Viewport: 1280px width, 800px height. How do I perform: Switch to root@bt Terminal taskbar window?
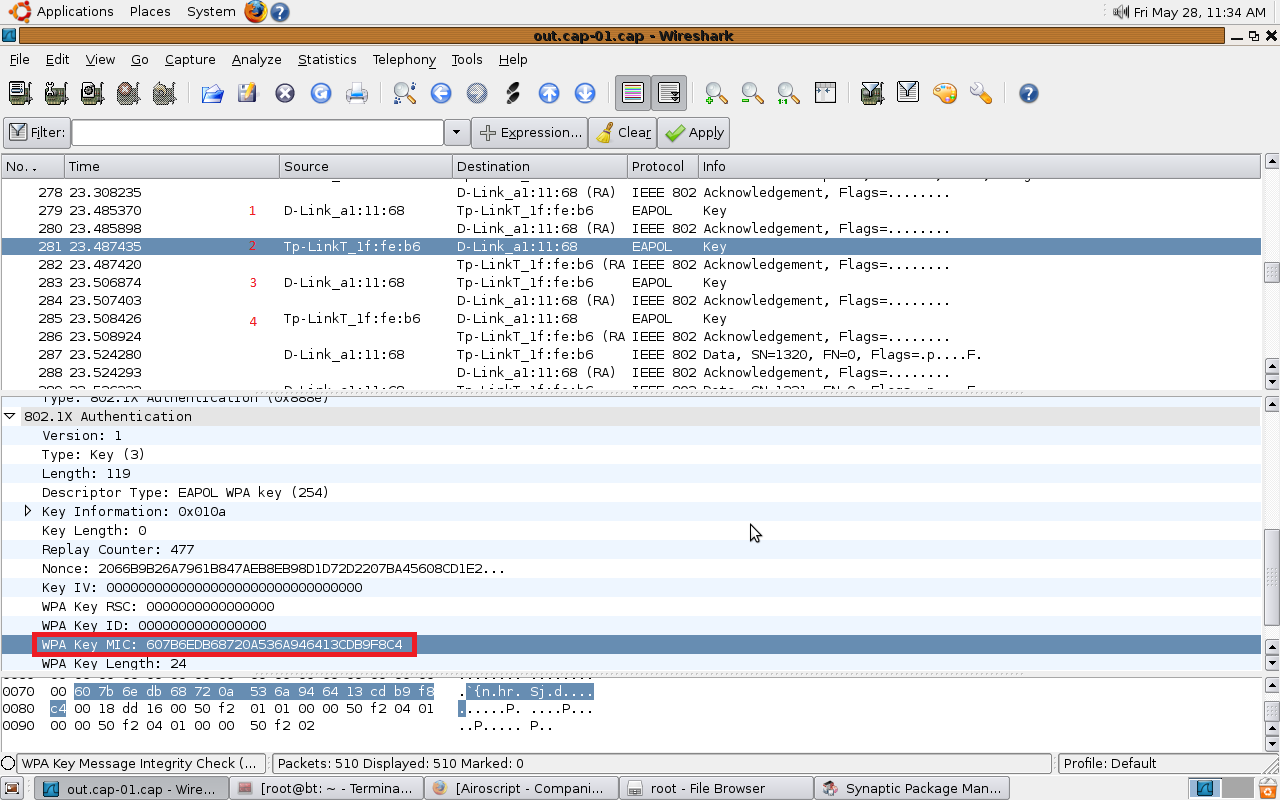pos(327,788)
